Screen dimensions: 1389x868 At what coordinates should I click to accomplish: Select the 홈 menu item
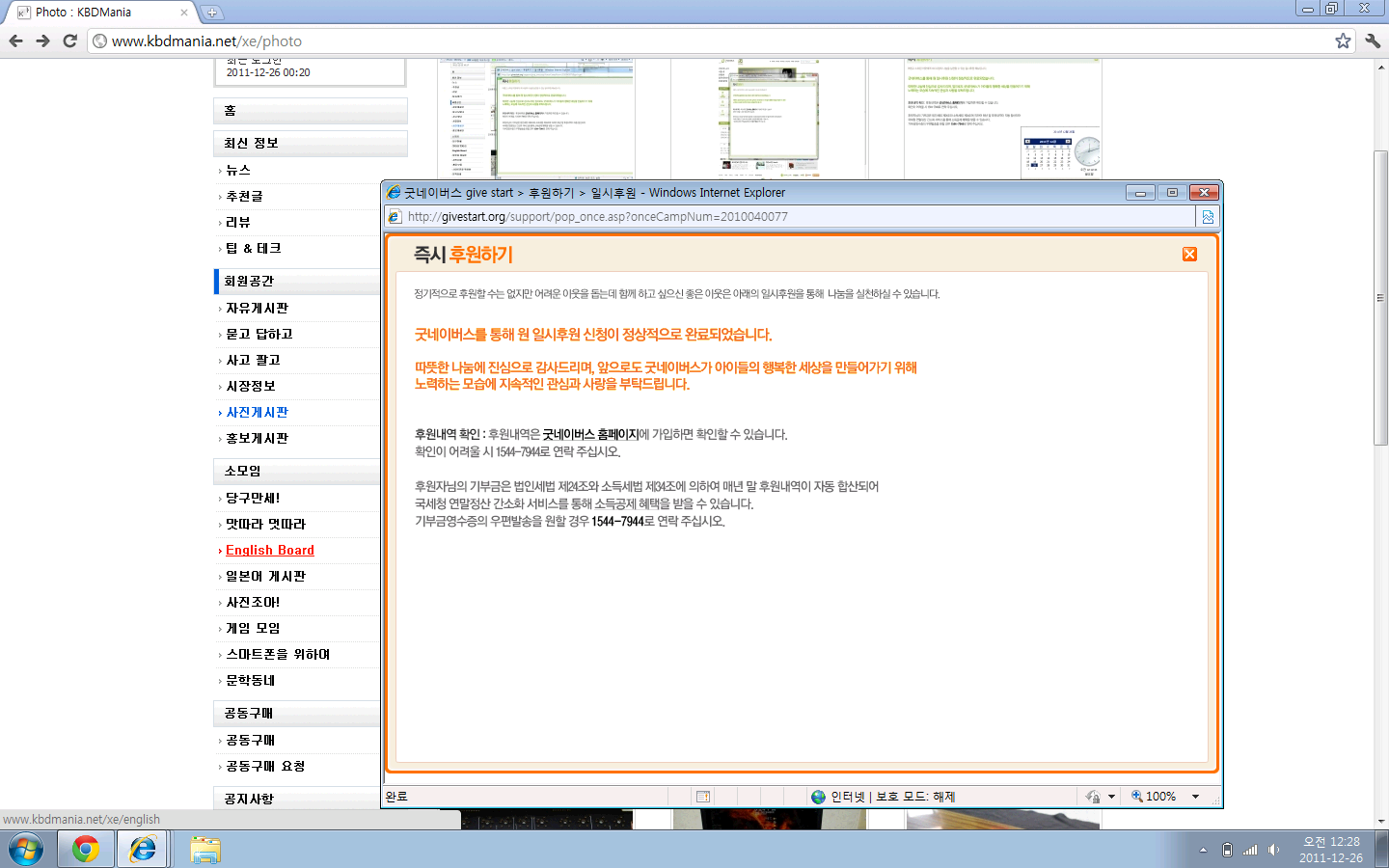pos(310,111)
